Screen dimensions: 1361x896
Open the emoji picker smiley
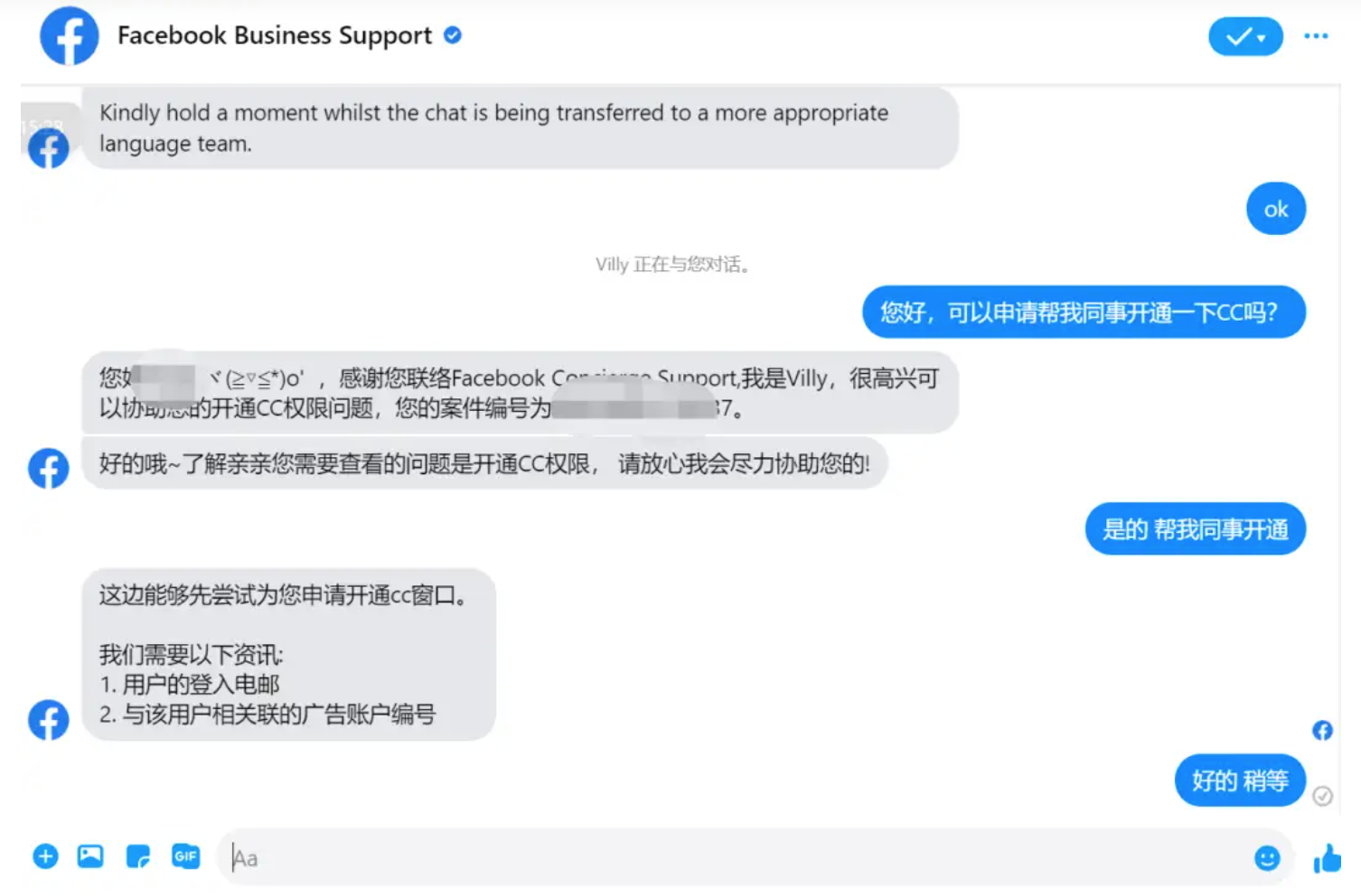click(1267, 858)
